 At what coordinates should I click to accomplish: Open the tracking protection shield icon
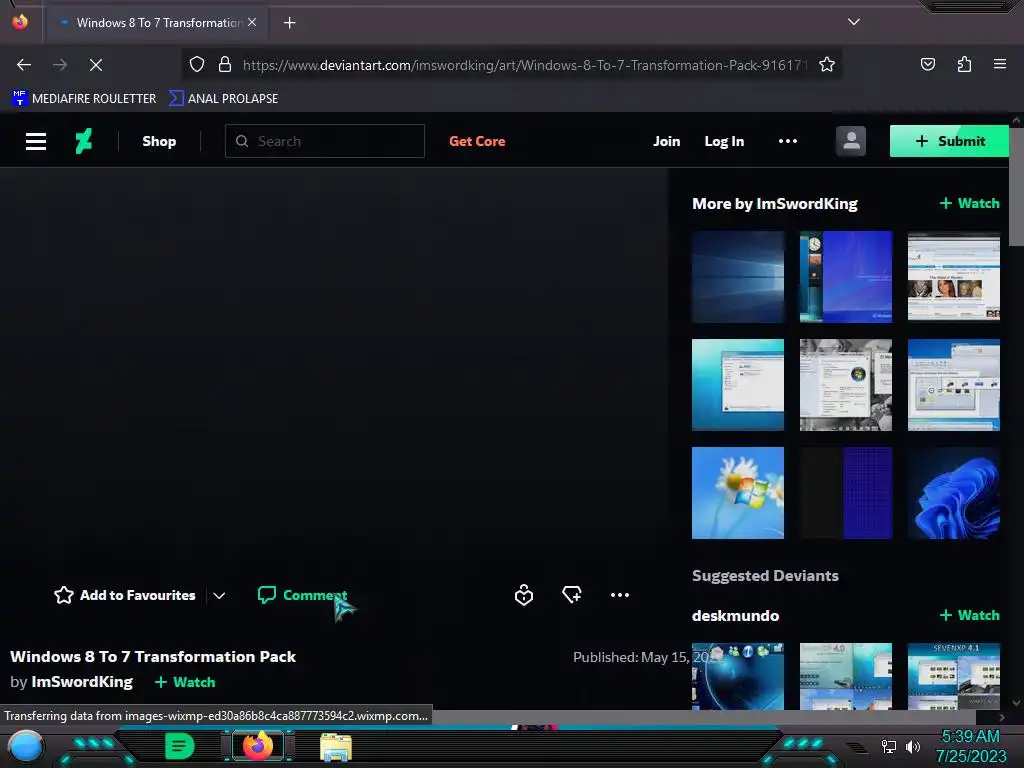coord(197,65)
